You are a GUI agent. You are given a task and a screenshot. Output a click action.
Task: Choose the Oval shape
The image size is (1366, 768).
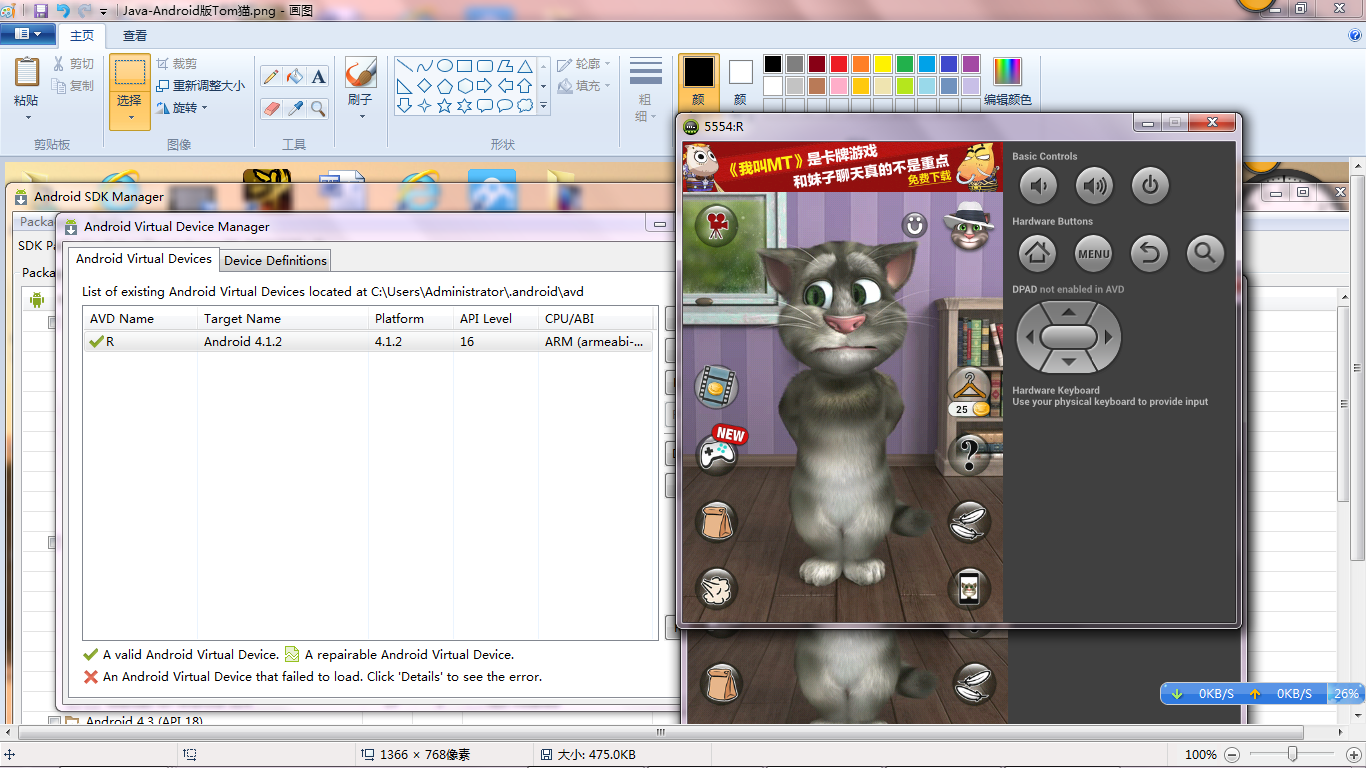[445, 66]
